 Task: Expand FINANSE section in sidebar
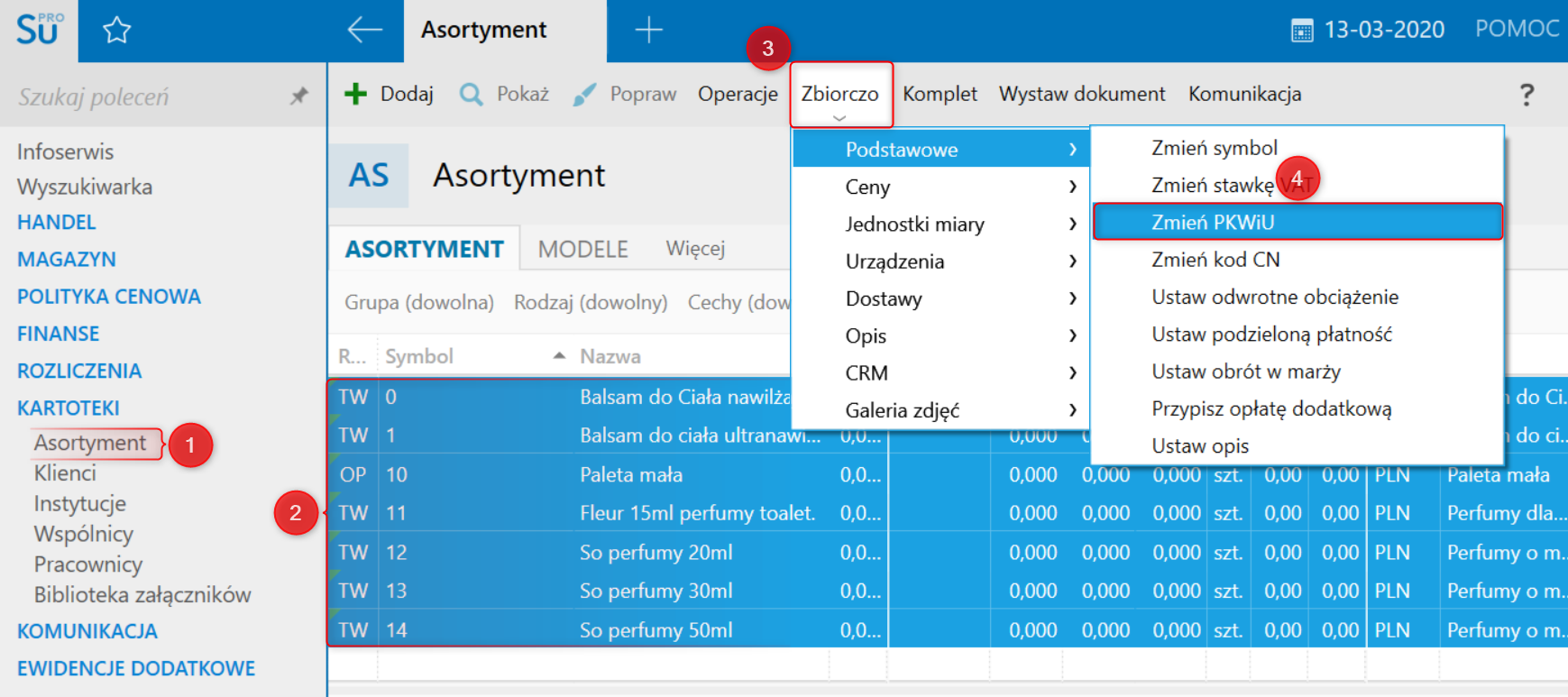coord(58,334)
